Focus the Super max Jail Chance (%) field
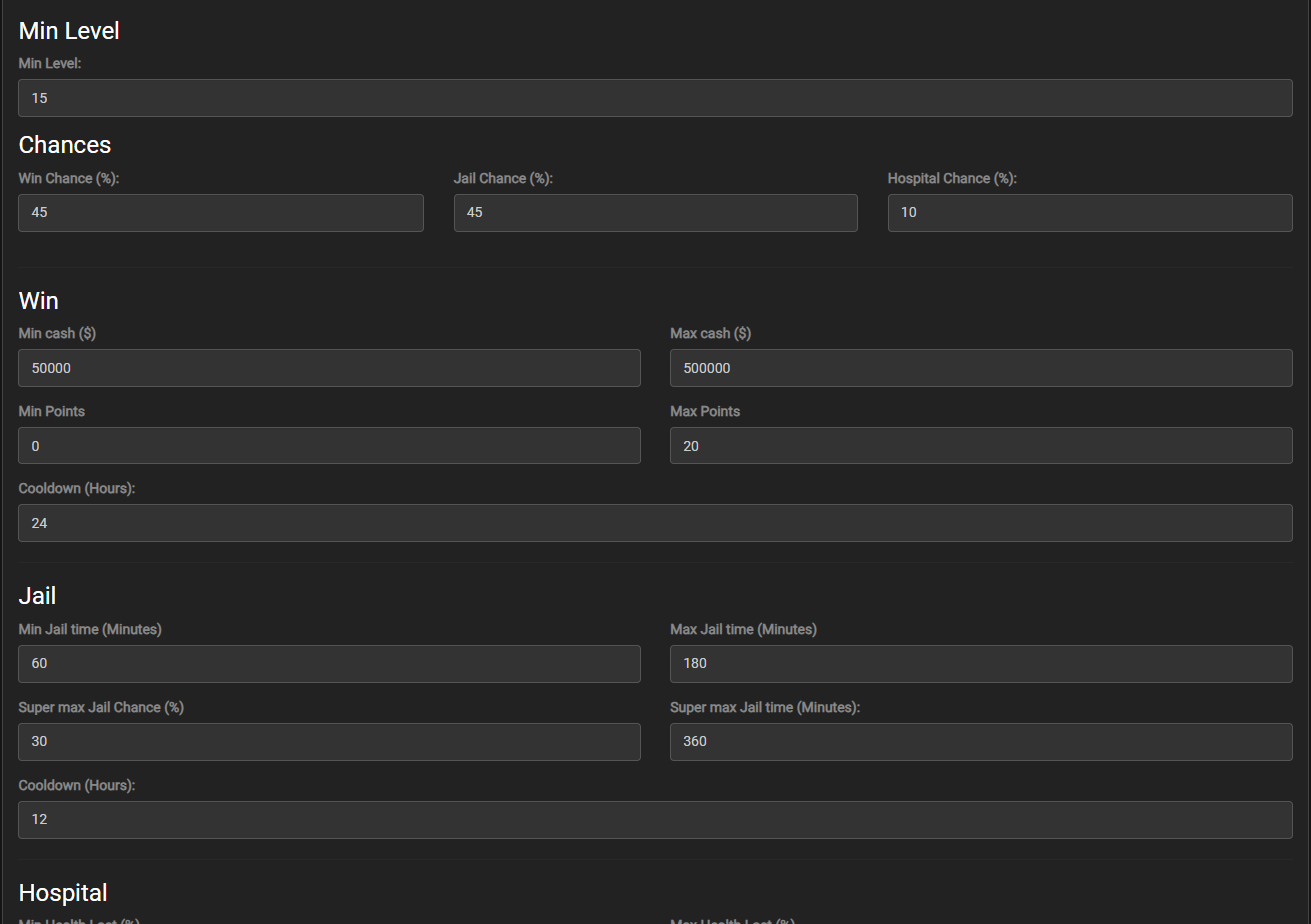Screen dimensions: 1311x924 (329, 742)
